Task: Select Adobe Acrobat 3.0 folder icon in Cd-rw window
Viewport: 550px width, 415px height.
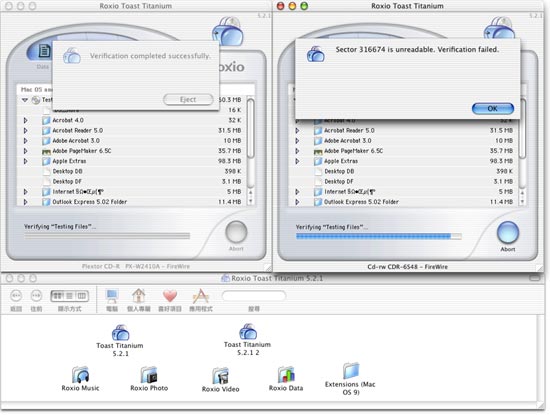Action: click(318, 141)
